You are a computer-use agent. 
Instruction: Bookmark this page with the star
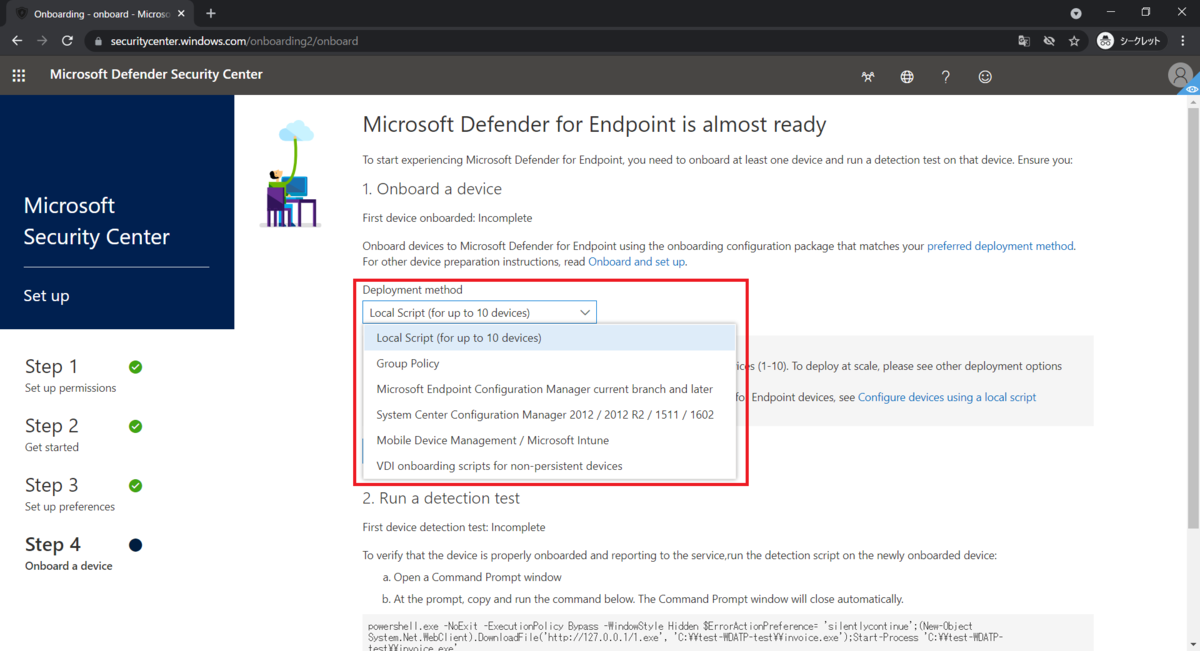(1074, 41)
